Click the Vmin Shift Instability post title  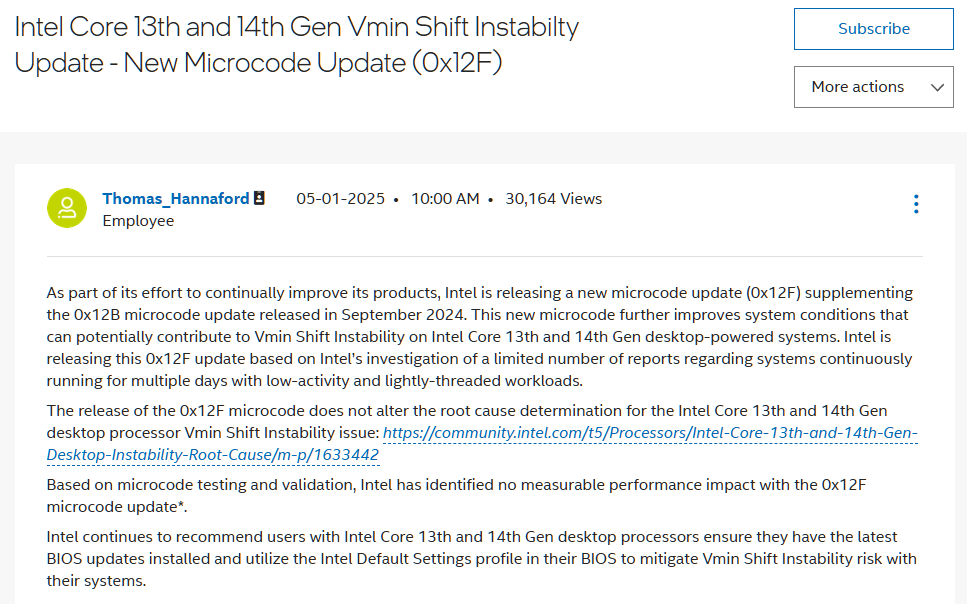(x=297, y=44)
